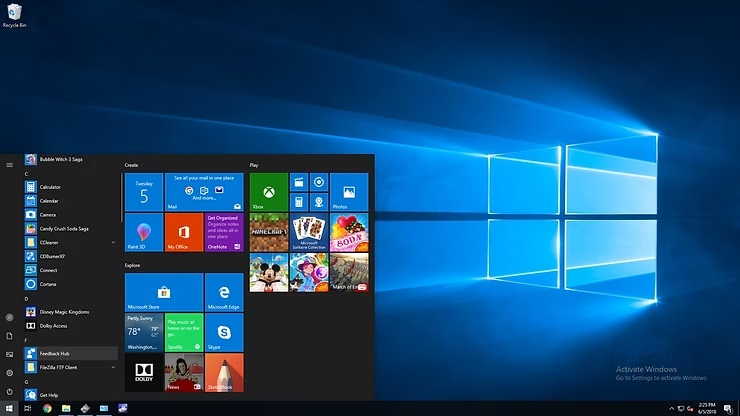Launch Disney Magic Kingdoms from app list
Image resolution: width=740 pixels, height=416 pixels.
point(71,312)
